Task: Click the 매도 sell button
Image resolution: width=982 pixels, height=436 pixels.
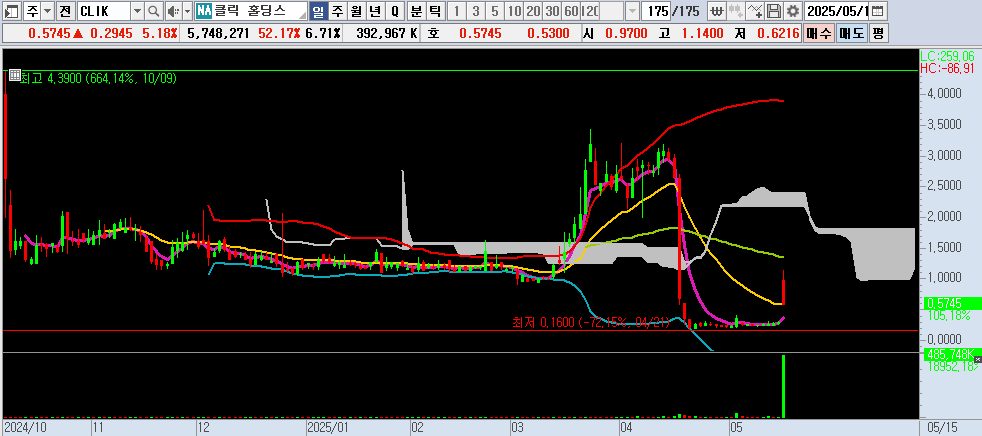Action: coord(851,33)
